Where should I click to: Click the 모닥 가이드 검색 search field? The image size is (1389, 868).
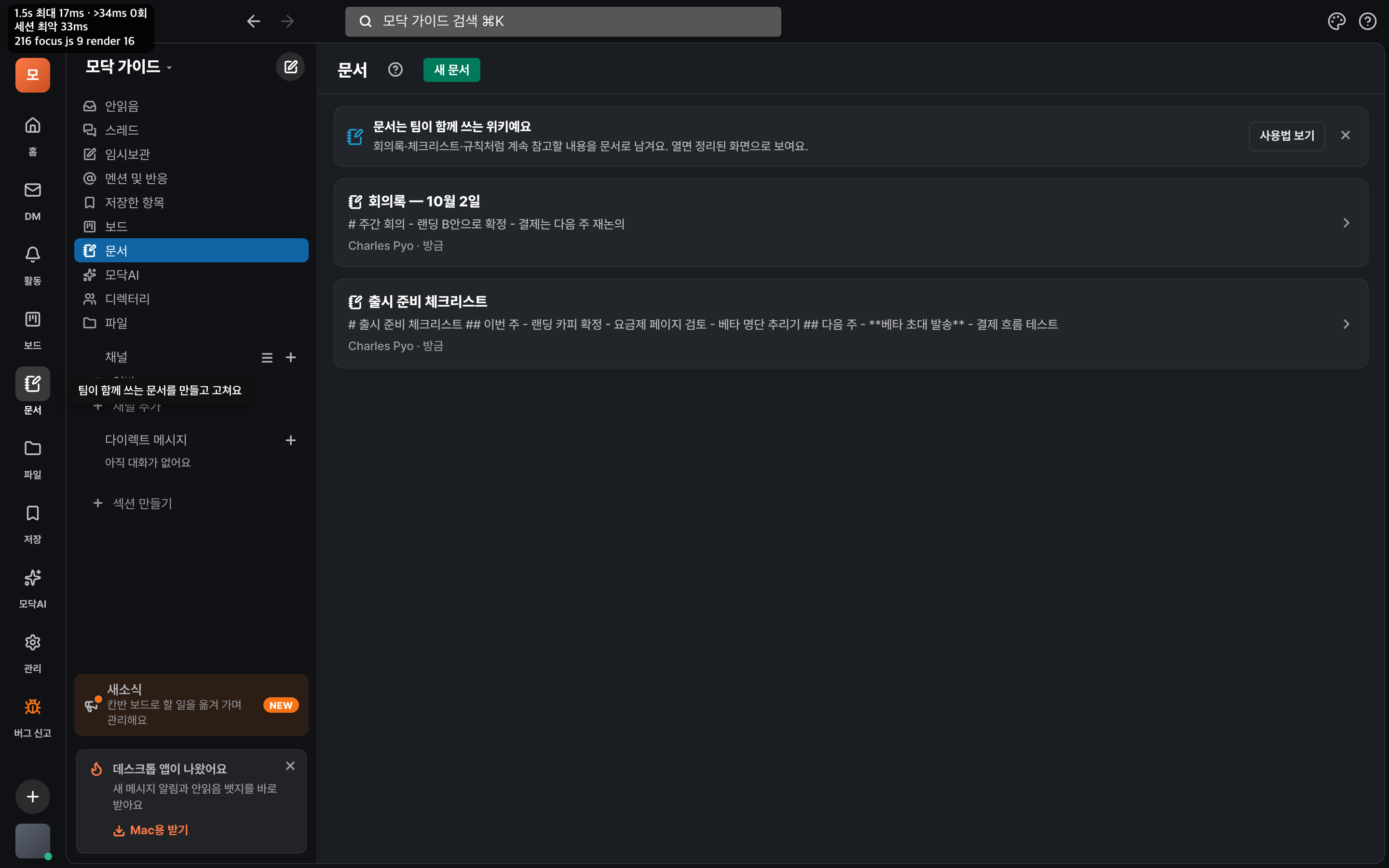tap(562, 21)
